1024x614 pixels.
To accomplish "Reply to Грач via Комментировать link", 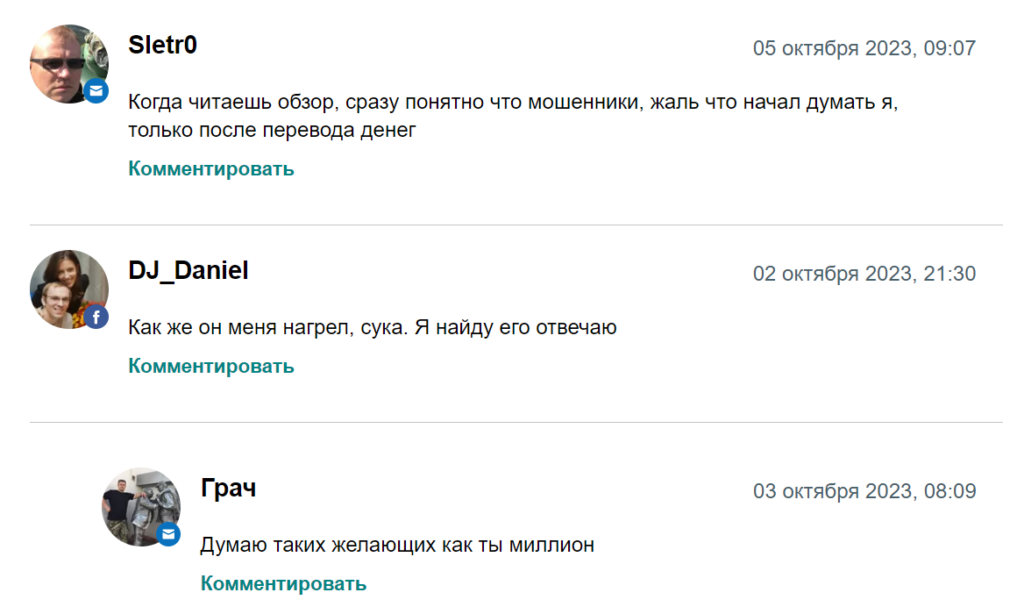I will [283, 583].
